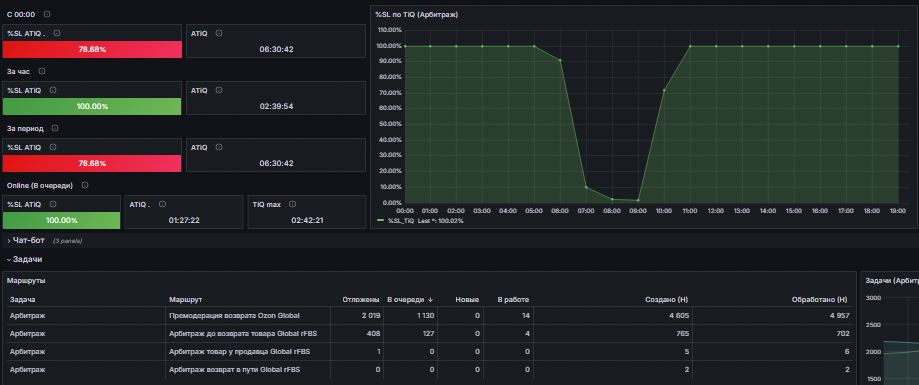Click info icon beside 'За час' heading
This screenshot has width=919, height=385.
tap(42, 71)
